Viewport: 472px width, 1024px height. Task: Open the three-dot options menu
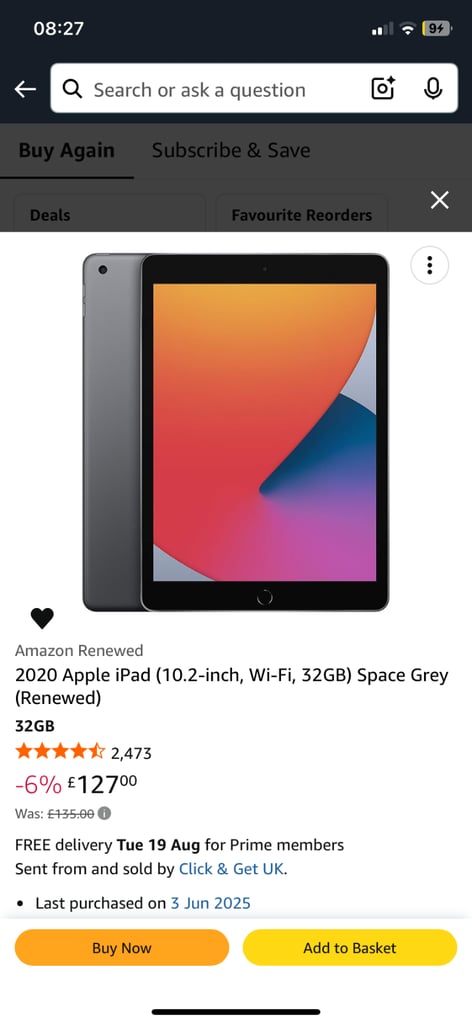tap(430, 265)
